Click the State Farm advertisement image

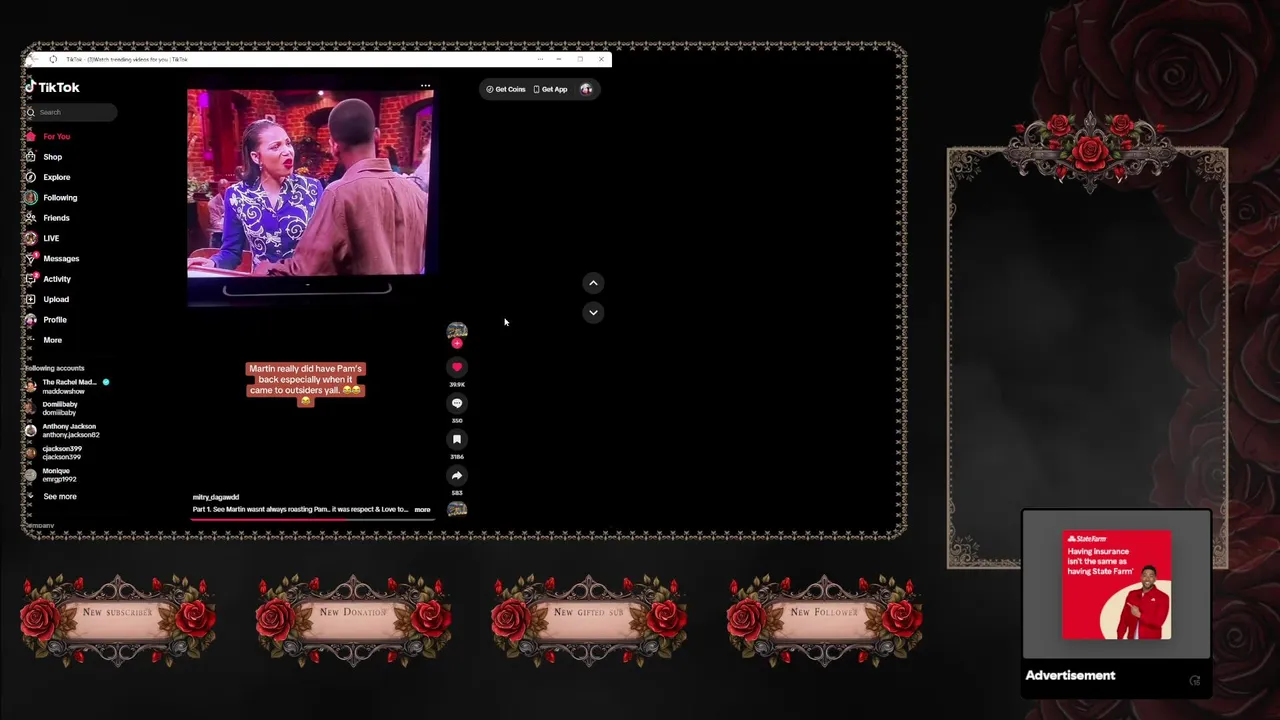(1116, 585)
